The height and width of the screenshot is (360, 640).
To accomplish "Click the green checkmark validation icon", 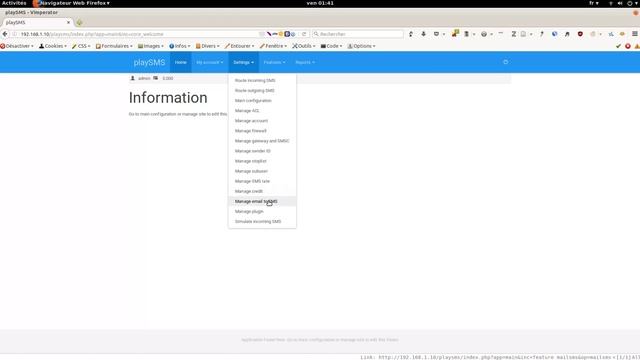I will pyautogui.click(x=618, y=46).
